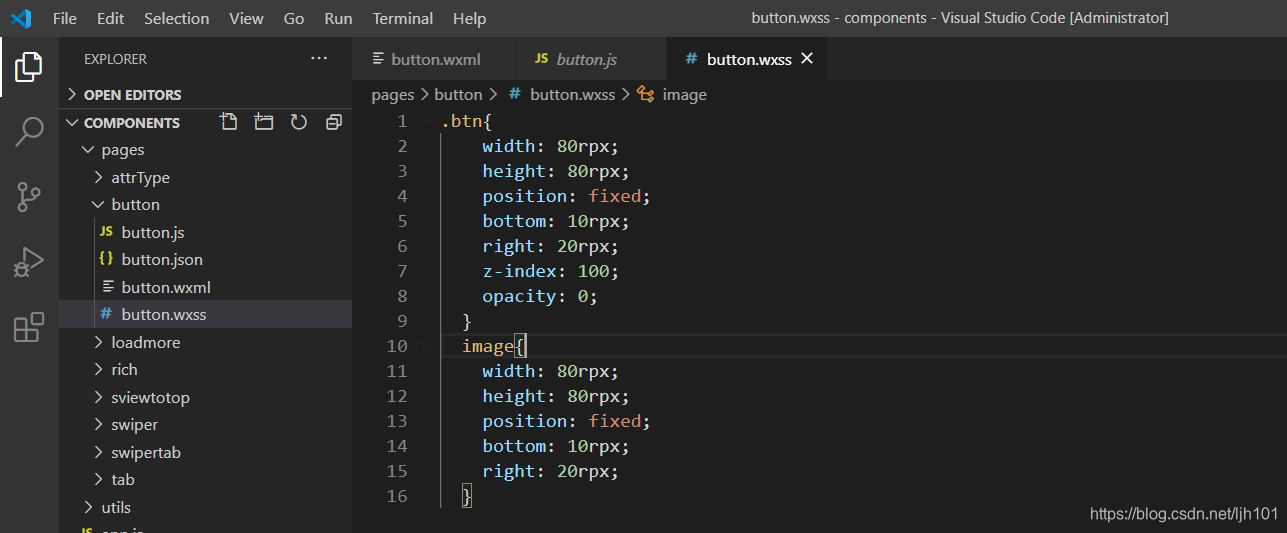
Task: Open the Terminal menu
Action: (x=403, y=18)
